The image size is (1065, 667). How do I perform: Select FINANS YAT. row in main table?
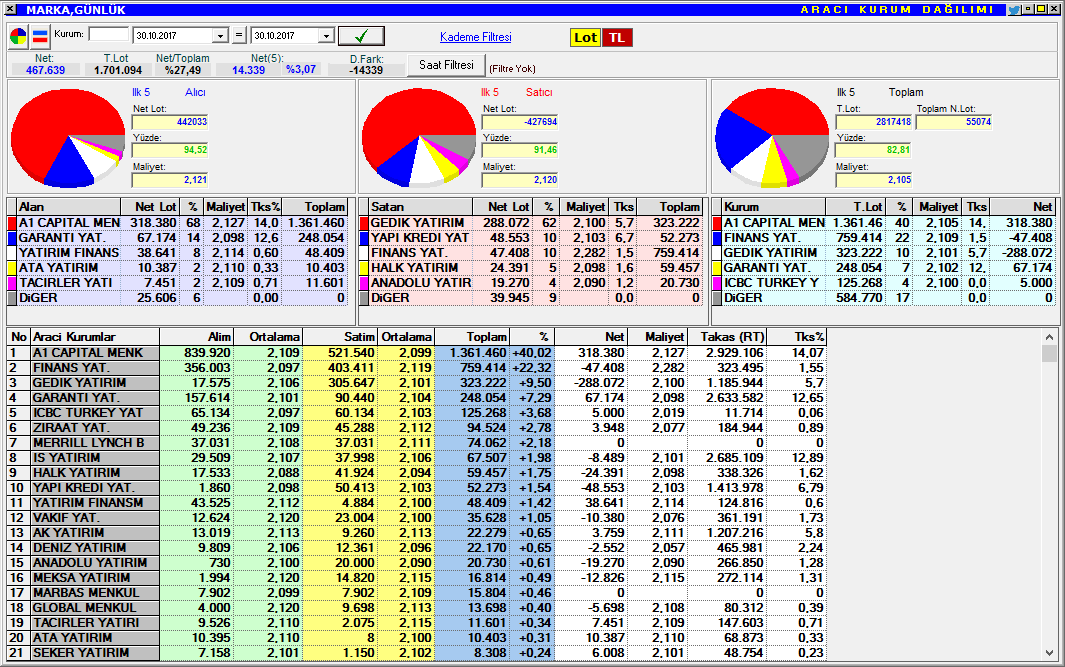coord(416,367)
